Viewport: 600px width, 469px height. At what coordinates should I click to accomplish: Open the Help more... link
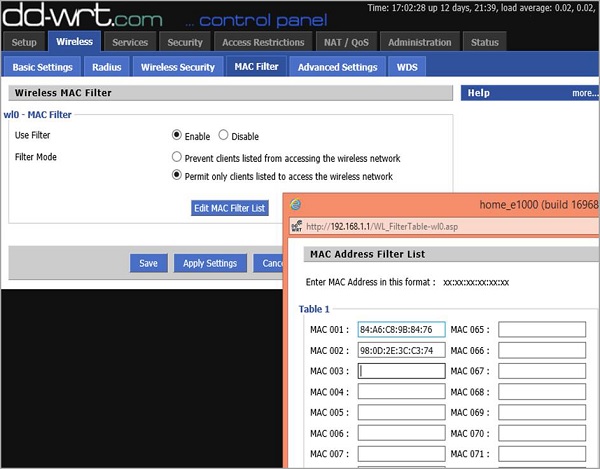coord(584,93)
